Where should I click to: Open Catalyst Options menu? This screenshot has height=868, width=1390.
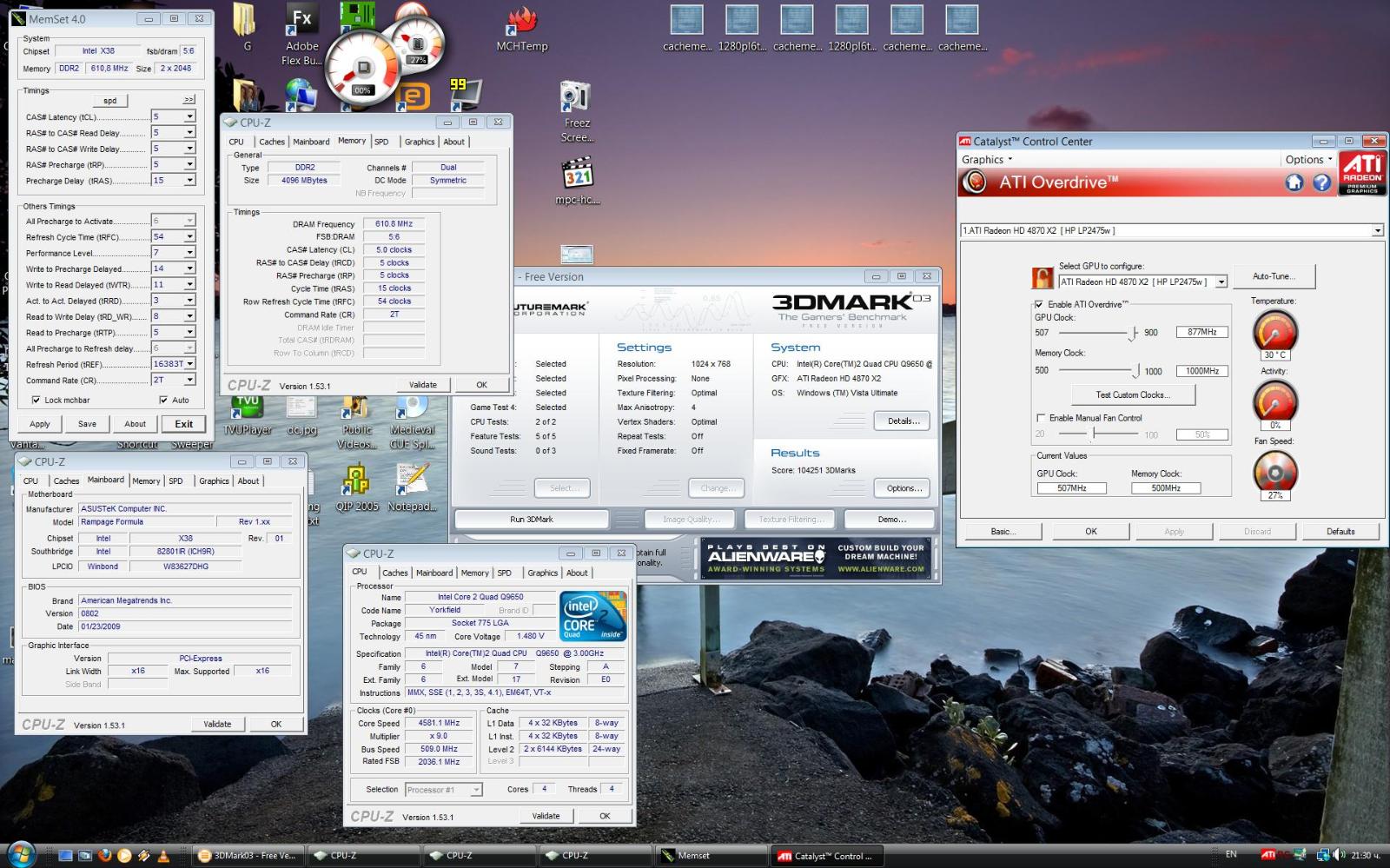click(x=1308, y=160)
